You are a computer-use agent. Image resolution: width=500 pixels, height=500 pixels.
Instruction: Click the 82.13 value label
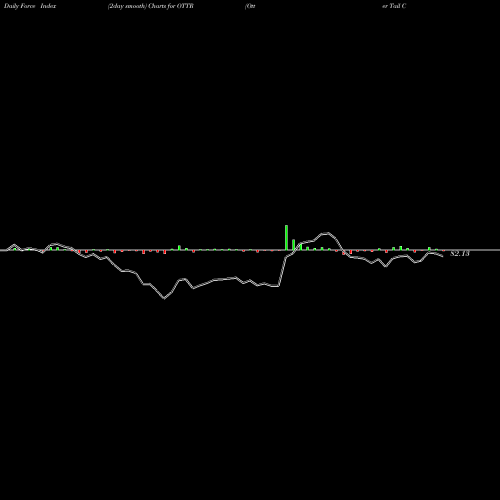coord(460,254)
